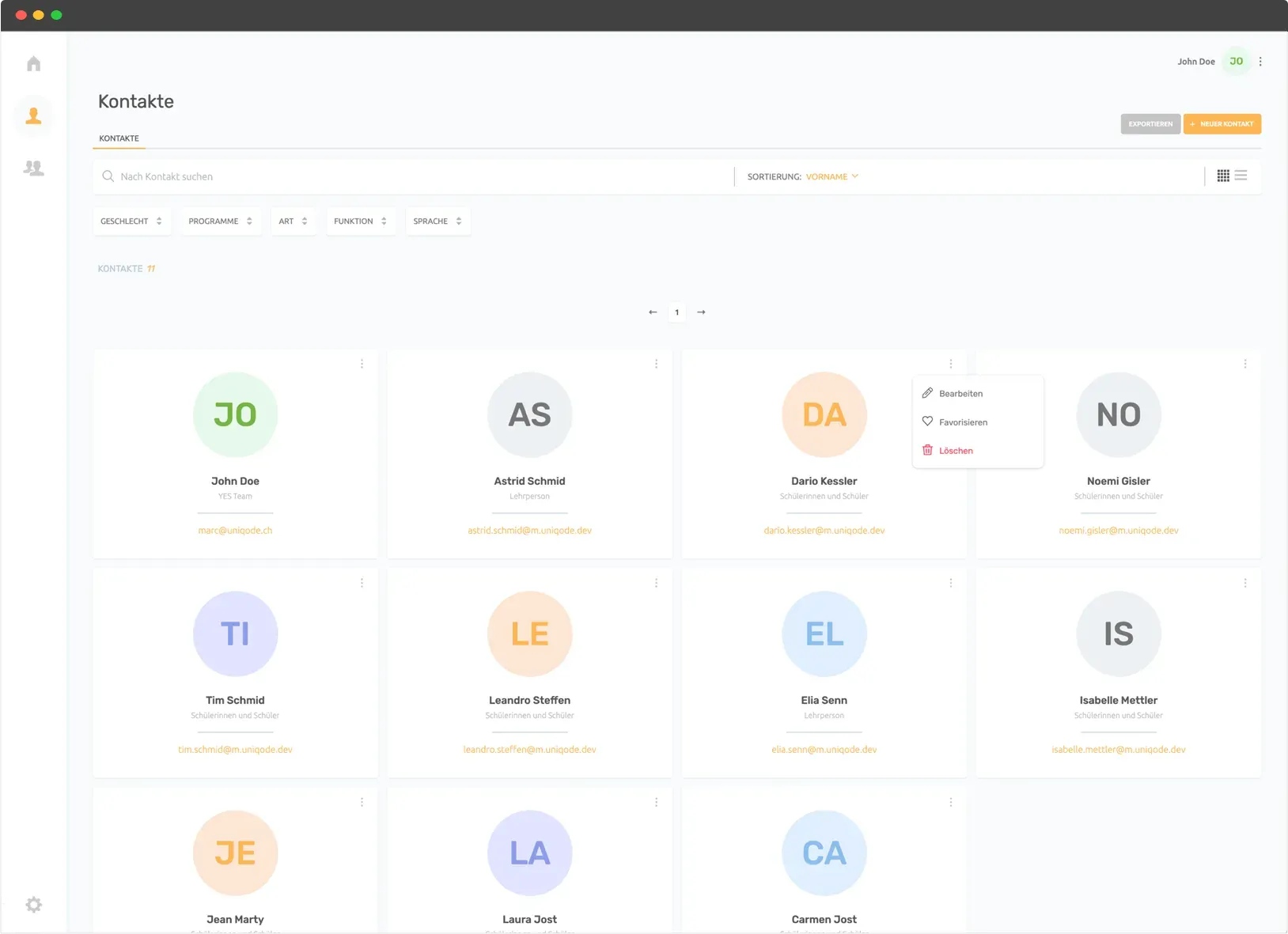Open the Sortierung Vorname dropdown

pos(832,176)
